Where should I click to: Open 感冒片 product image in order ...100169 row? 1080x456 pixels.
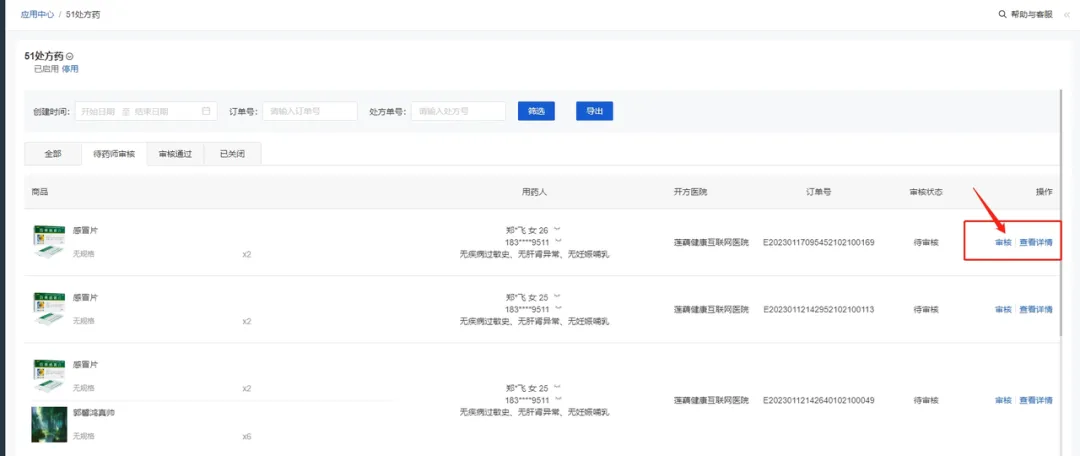[x=49, y=241]
